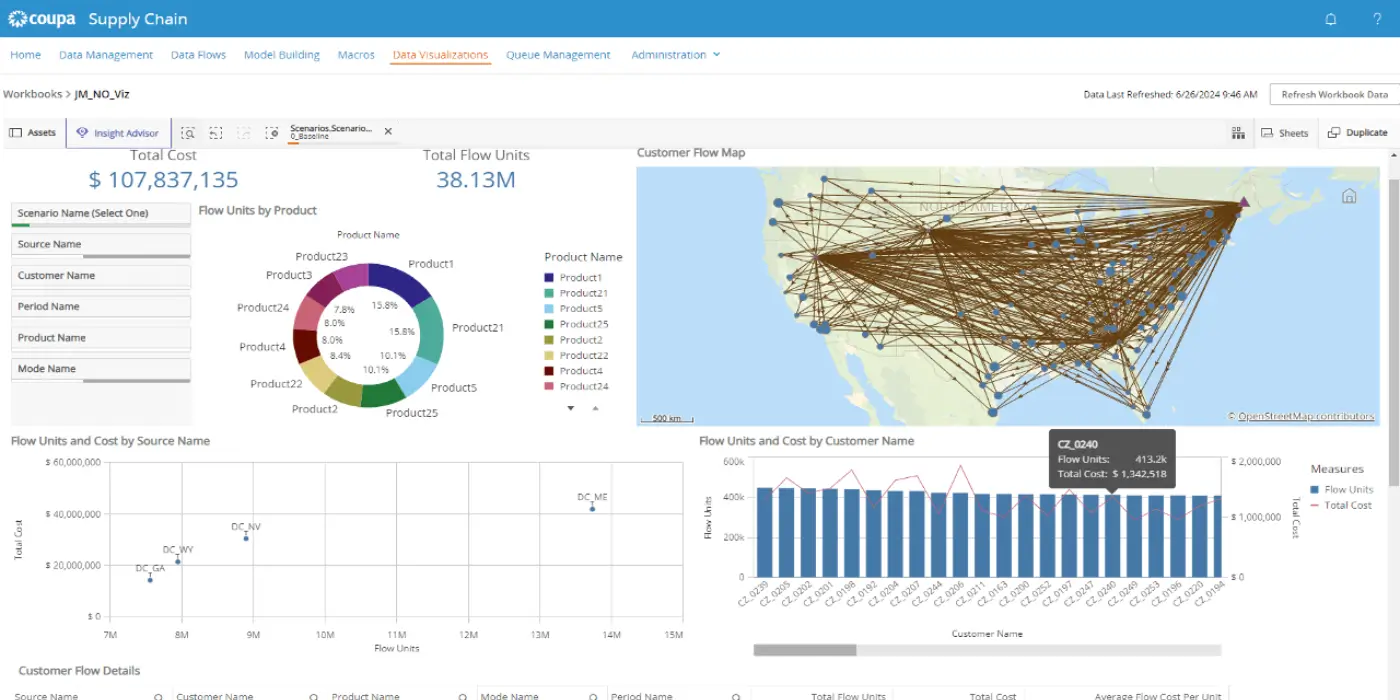Viewport: 1400px width, 700px height.
Task: Reset map to home view
Action: click(1348, 196)
